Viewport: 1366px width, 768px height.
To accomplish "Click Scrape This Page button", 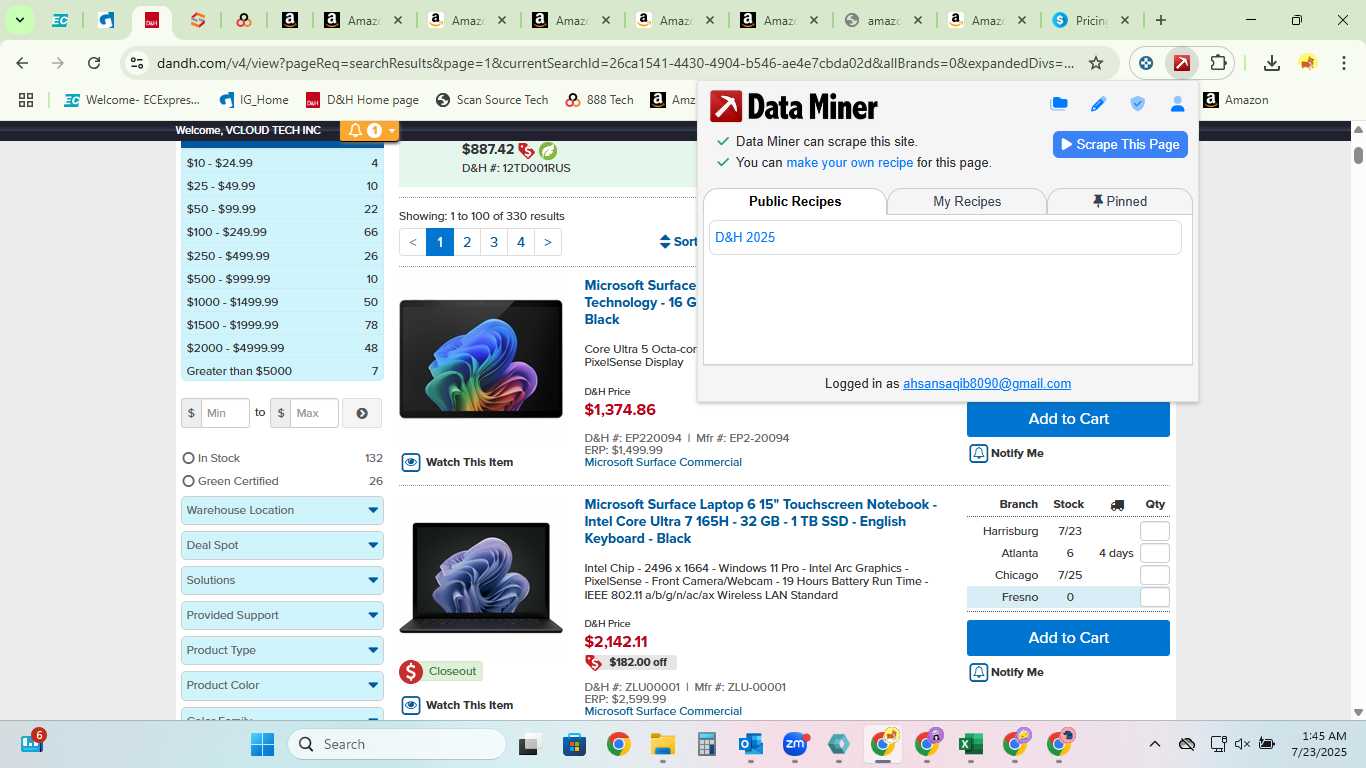I will pos(1120,144).
